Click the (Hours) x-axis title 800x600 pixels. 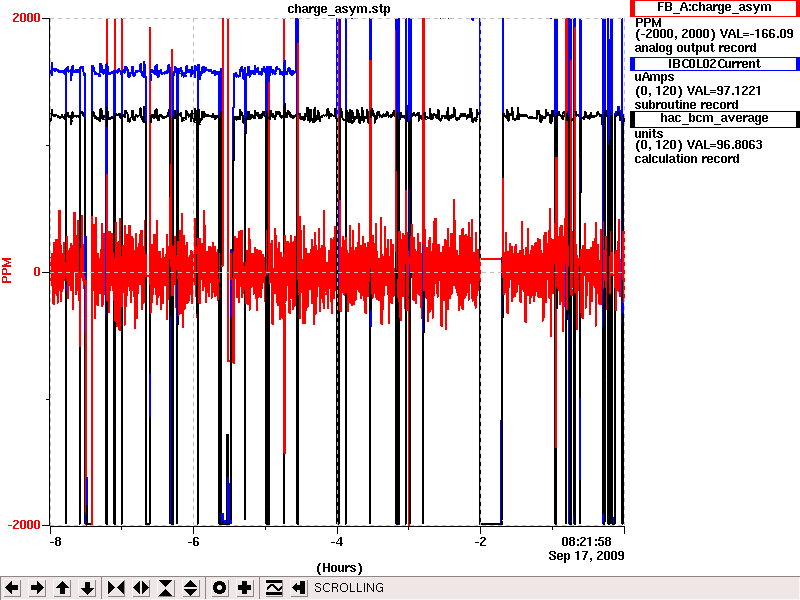point(339,568)
